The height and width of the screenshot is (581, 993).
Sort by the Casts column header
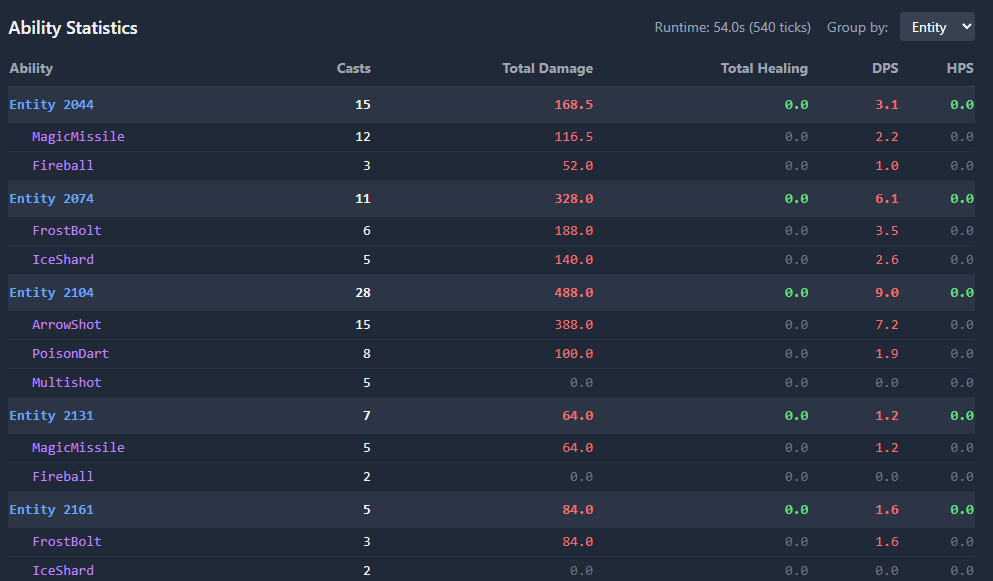(x=353, y=68)
